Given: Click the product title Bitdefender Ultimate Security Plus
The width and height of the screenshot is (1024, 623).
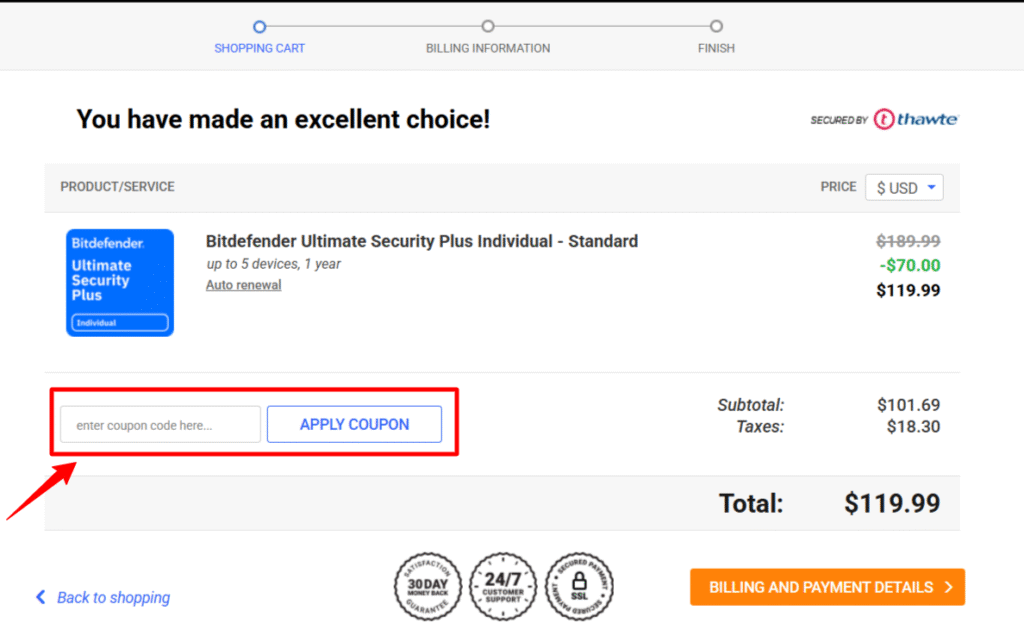Looking at the screenshot, I should tap(421, 241).
